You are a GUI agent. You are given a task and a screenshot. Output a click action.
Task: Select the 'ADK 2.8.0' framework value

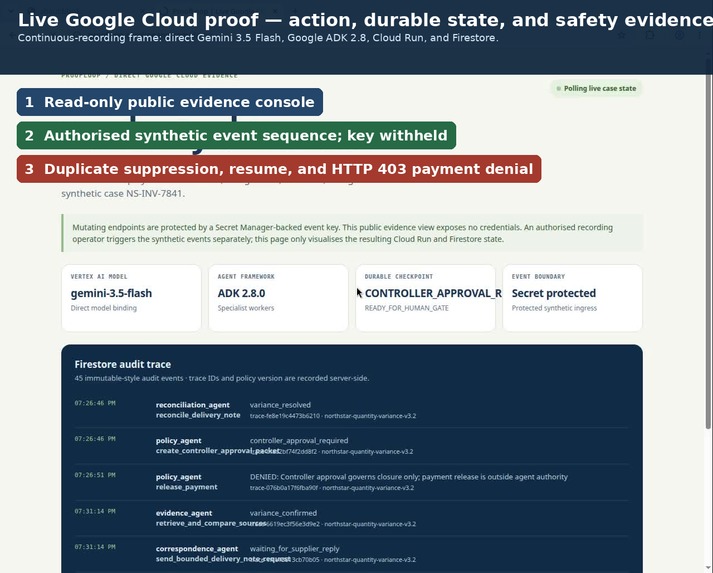tap(241, 293)
